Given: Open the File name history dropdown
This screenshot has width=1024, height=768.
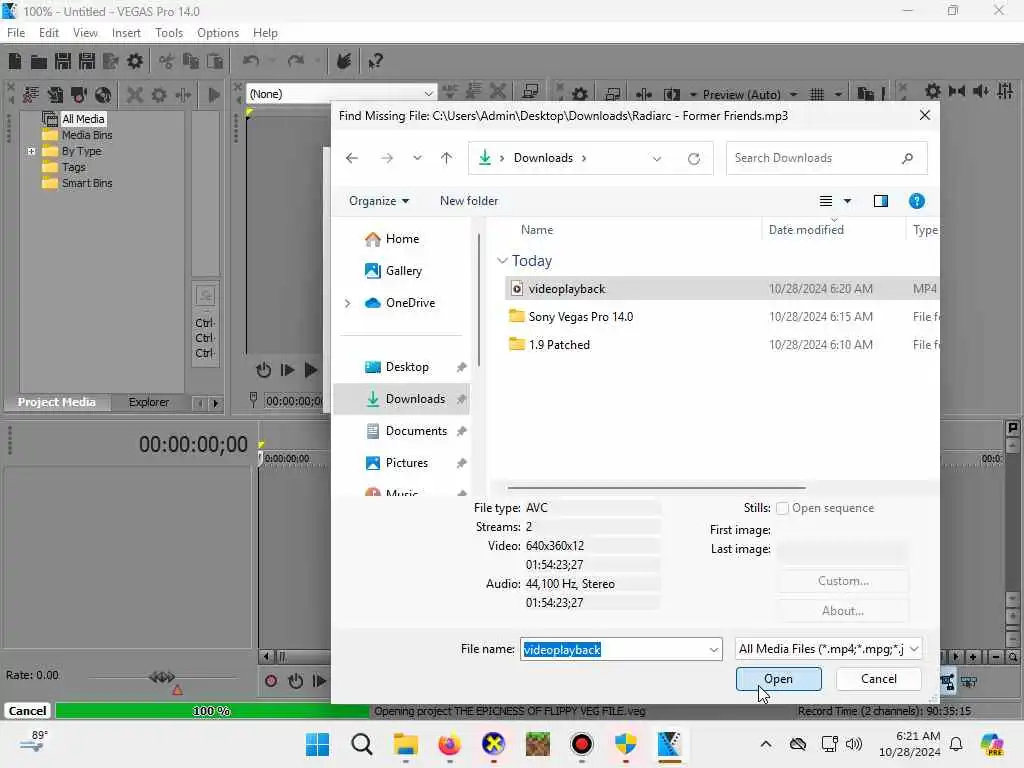Looking at the screenshot, I should (714, 650).
